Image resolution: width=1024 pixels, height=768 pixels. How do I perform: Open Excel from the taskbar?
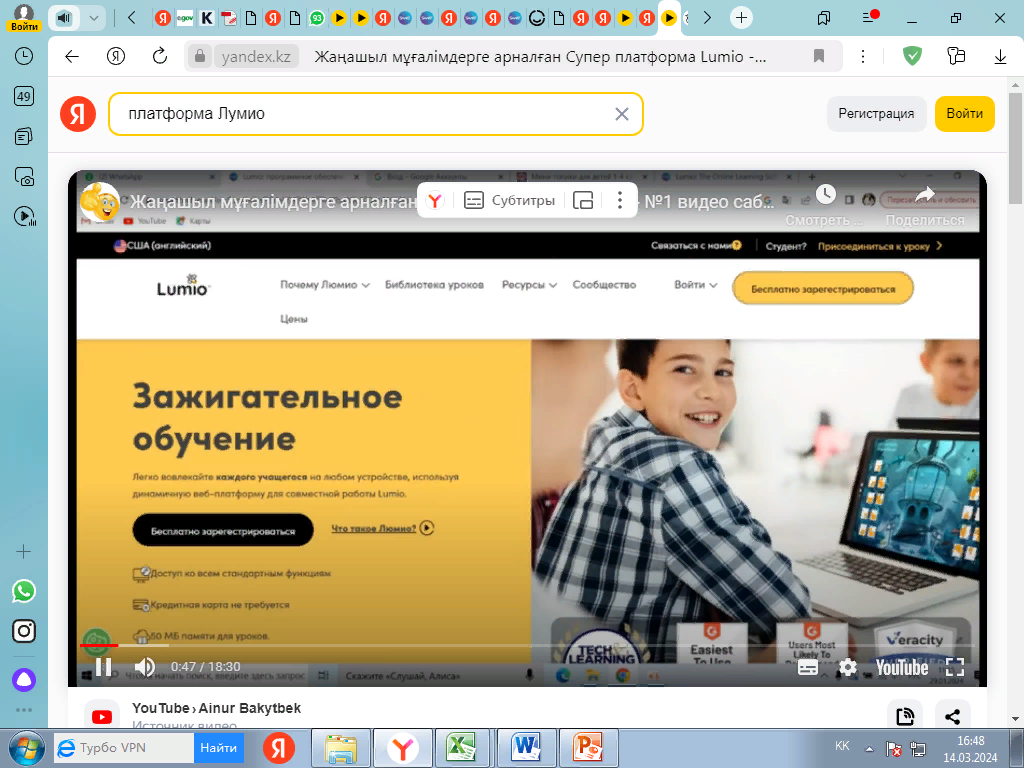click(x=460, y=748)
